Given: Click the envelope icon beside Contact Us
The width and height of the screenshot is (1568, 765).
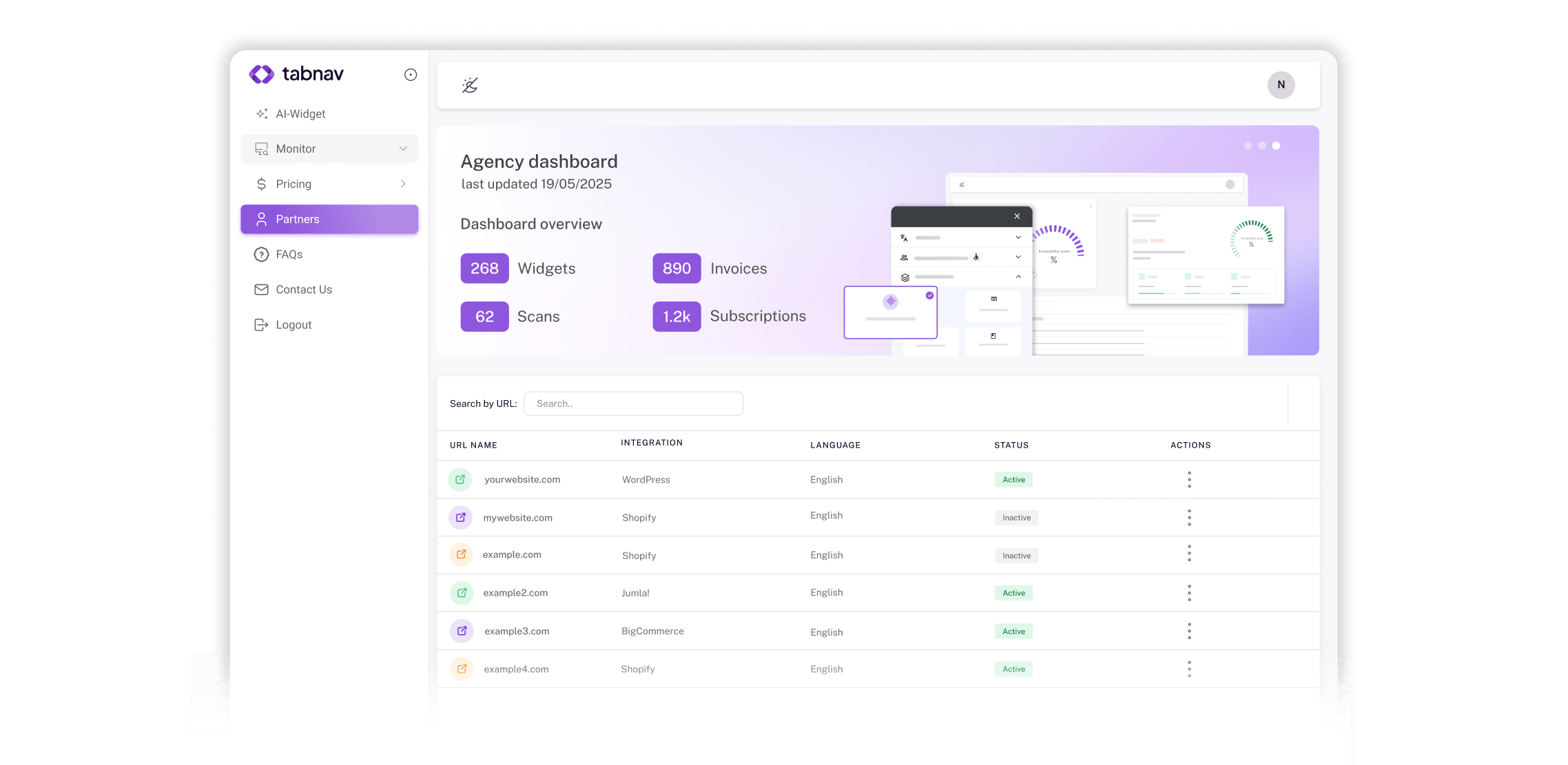Looking at the screenshot, I should (260, 289).
